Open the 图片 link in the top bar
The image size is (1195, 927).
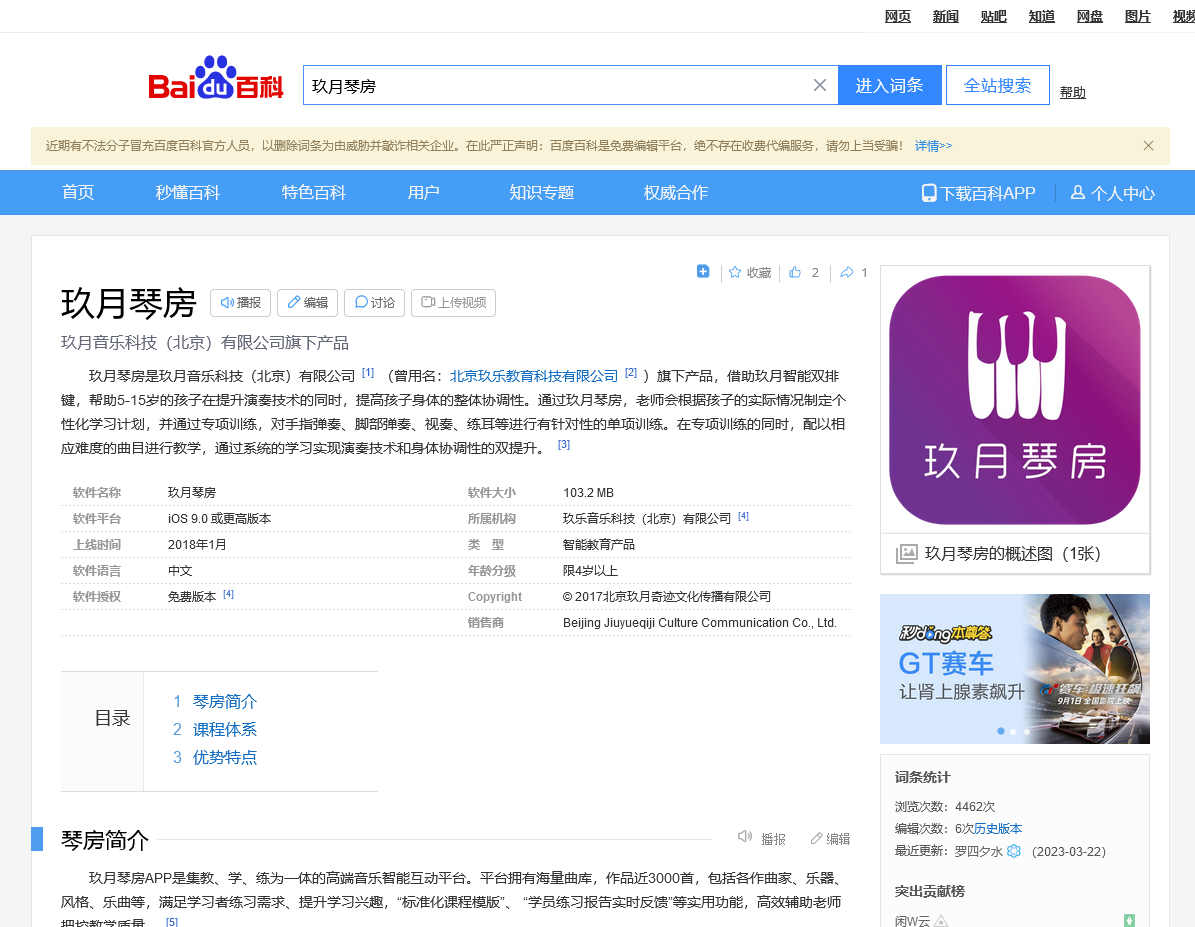(1138, 16)
